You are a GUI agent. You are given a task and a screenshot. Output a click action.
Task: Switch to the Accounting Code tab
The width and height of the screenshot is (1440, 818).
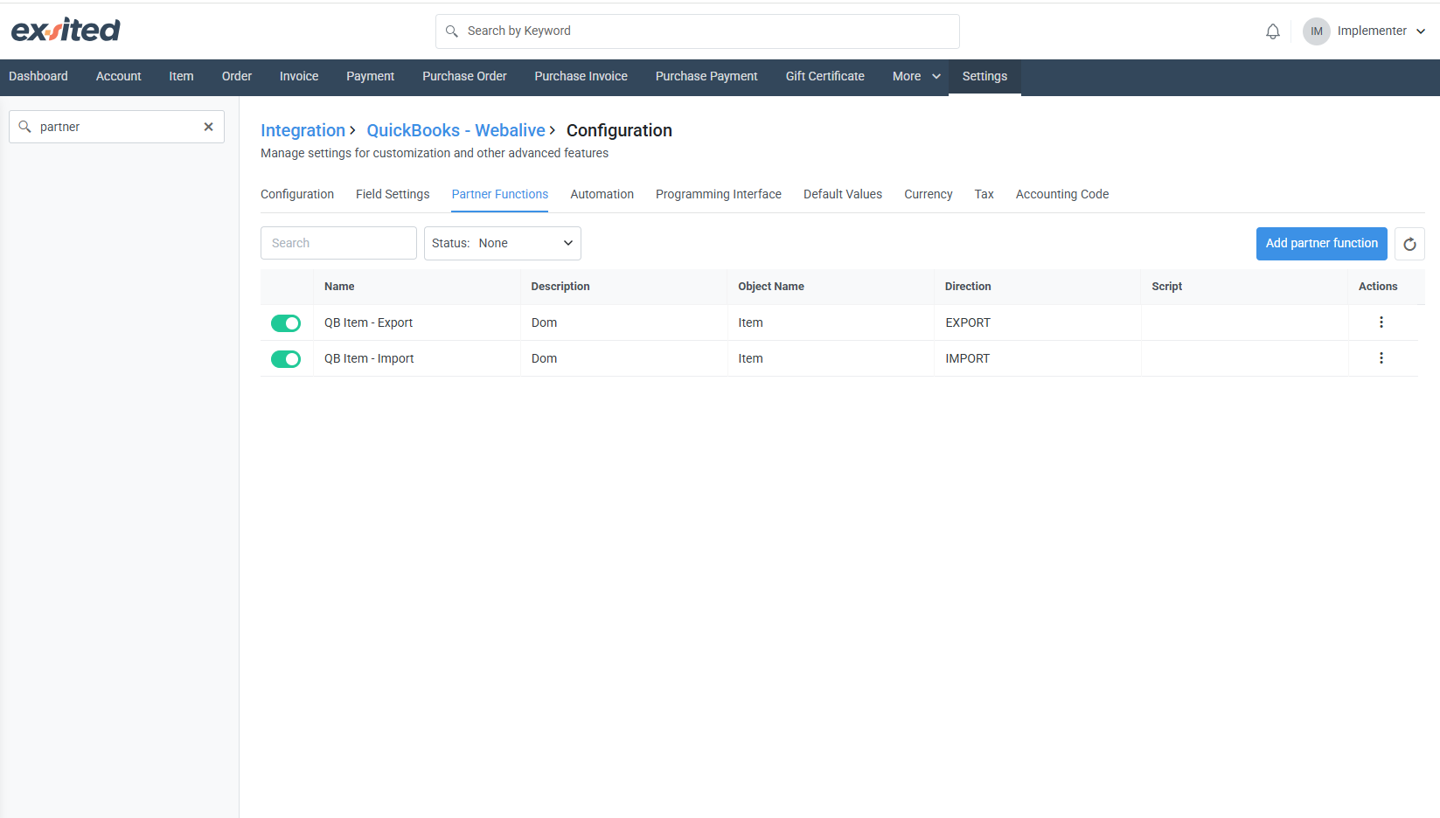[1062, 194]
